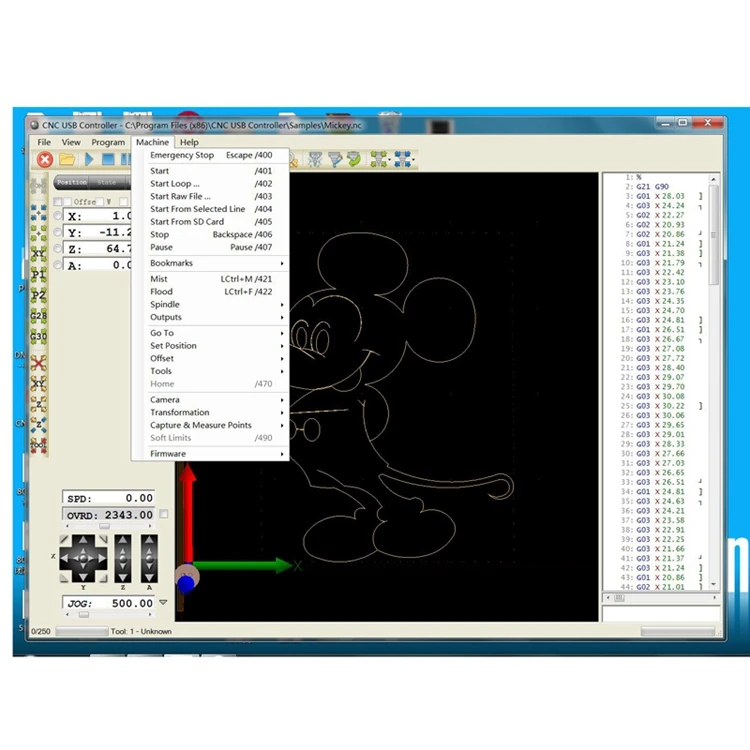Switch to the State tab

pyautogui.click(x=107, y=182)
